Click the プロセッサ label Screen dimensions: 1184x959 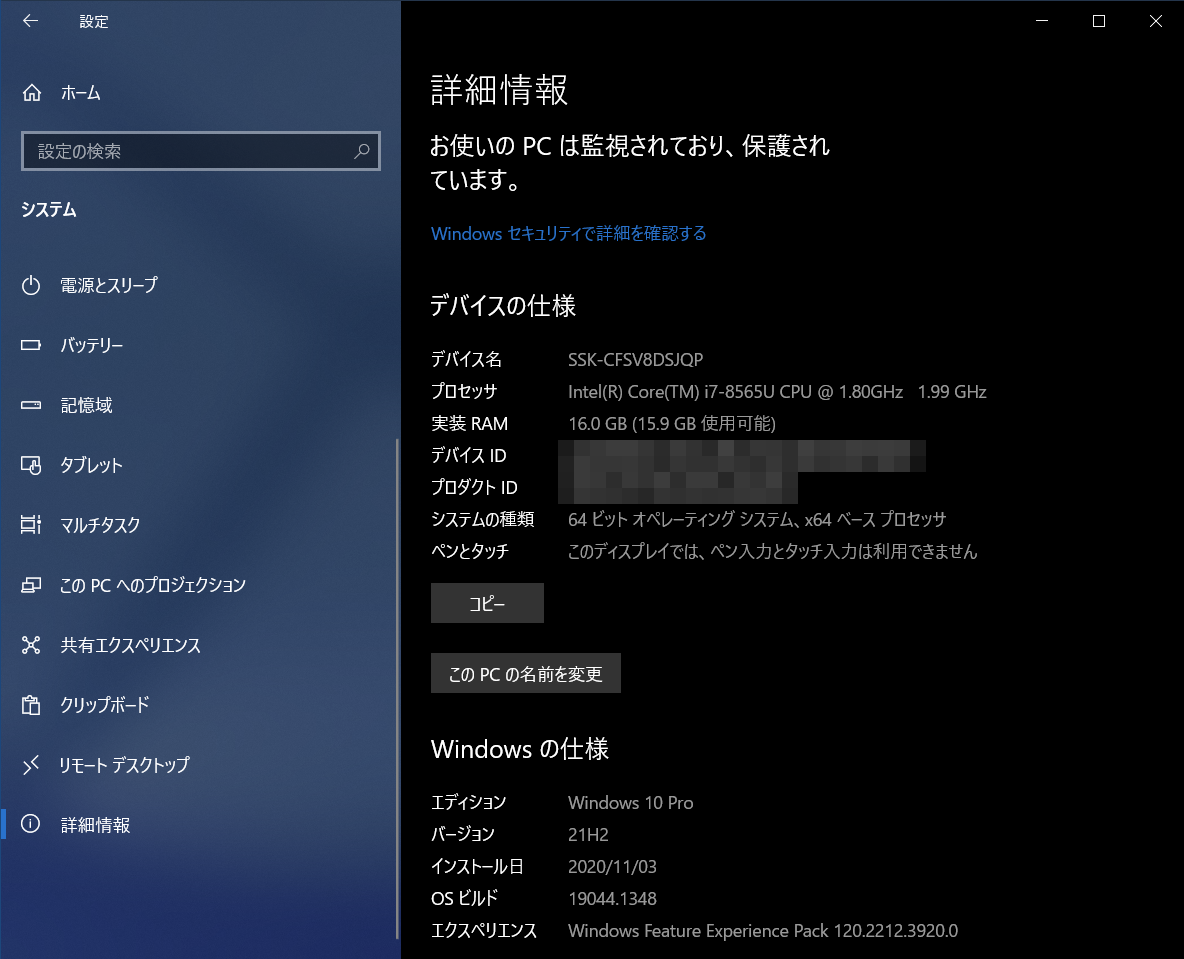click(464, 392)
